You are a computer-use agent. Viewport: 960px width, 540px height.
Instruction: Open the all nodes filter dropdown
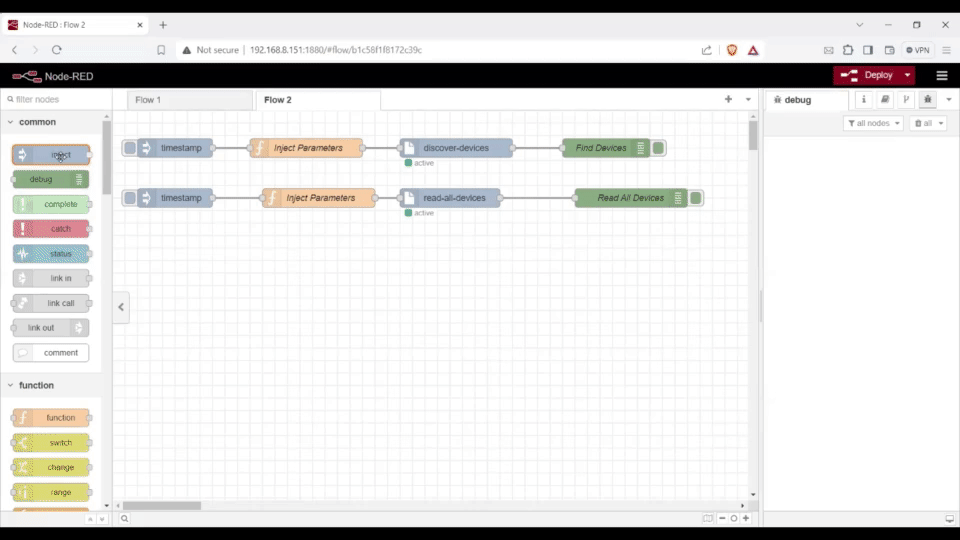(873, 123)
